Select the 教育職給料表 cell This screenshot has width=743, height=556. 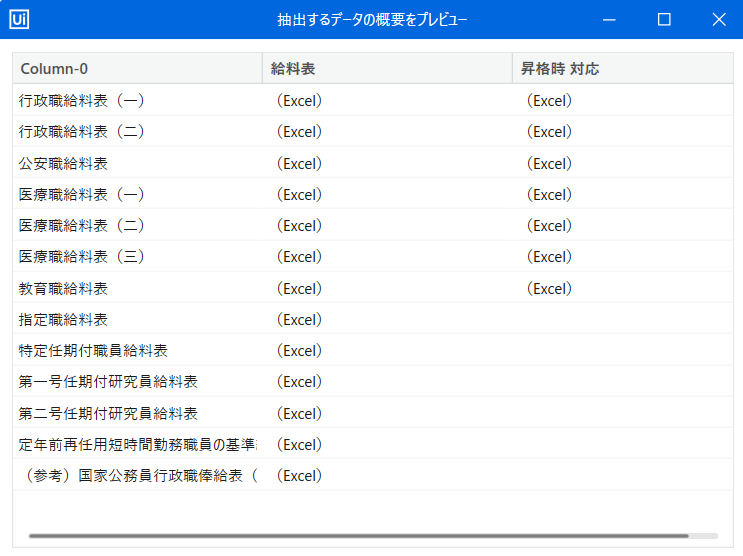[137, 288]
